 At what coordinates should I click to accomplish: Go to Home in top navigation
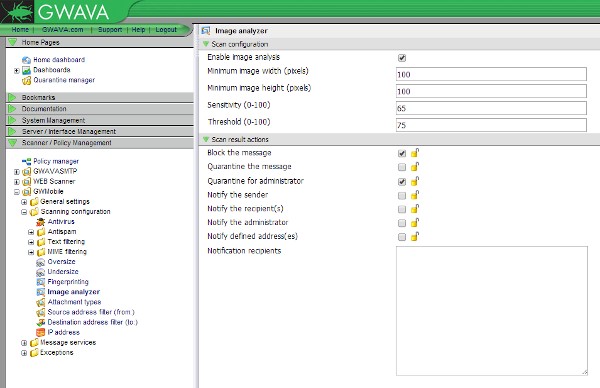(20, 30)
